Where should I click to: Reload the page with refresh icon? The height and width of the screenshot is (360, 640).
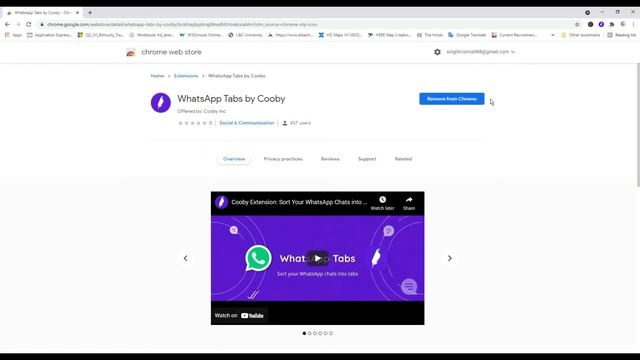coord(29,24)
